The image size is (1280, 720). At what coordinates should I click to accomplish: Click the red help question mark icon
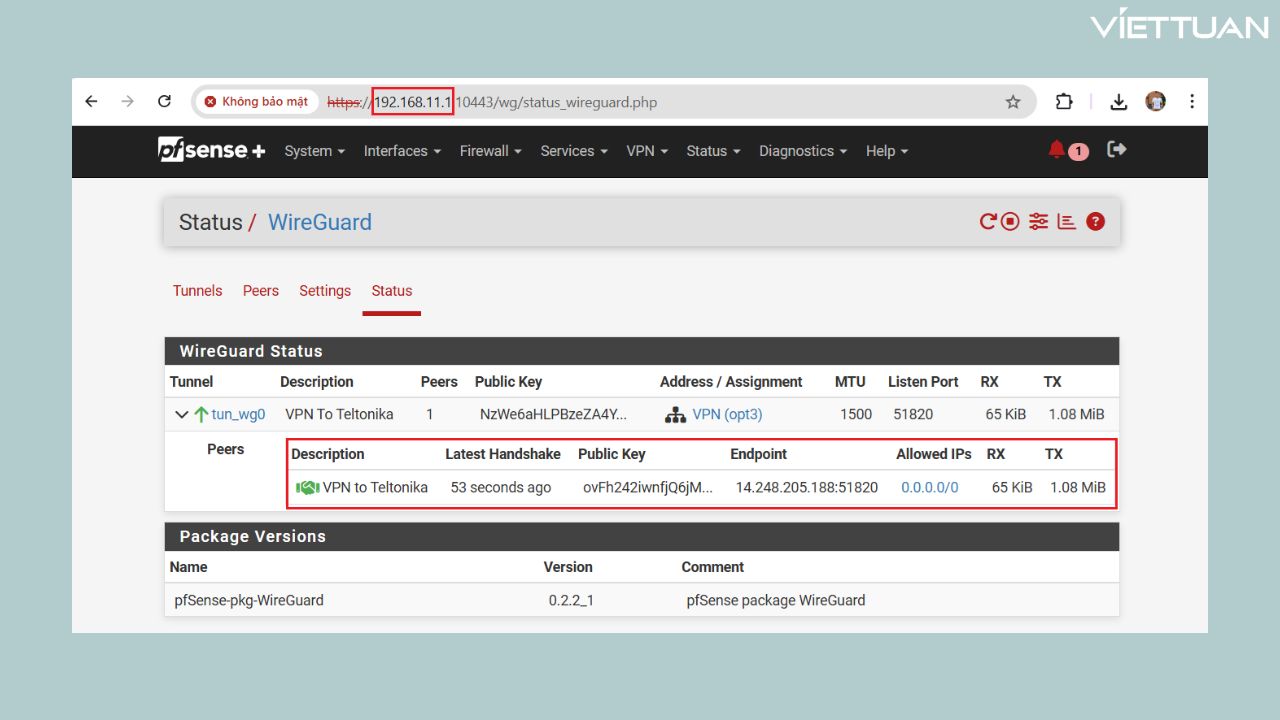[1095, 221]
